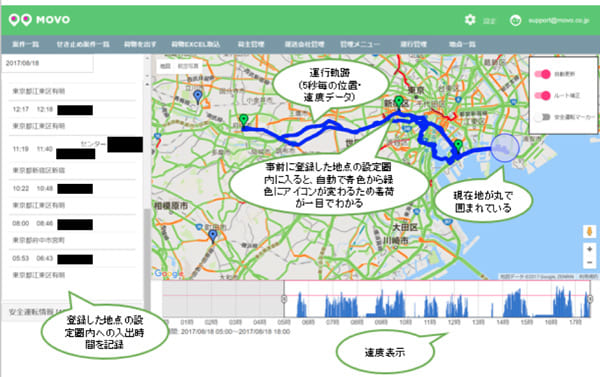Switch map to 航空写真 view
600x377 pixels.
tap(188, 66)
